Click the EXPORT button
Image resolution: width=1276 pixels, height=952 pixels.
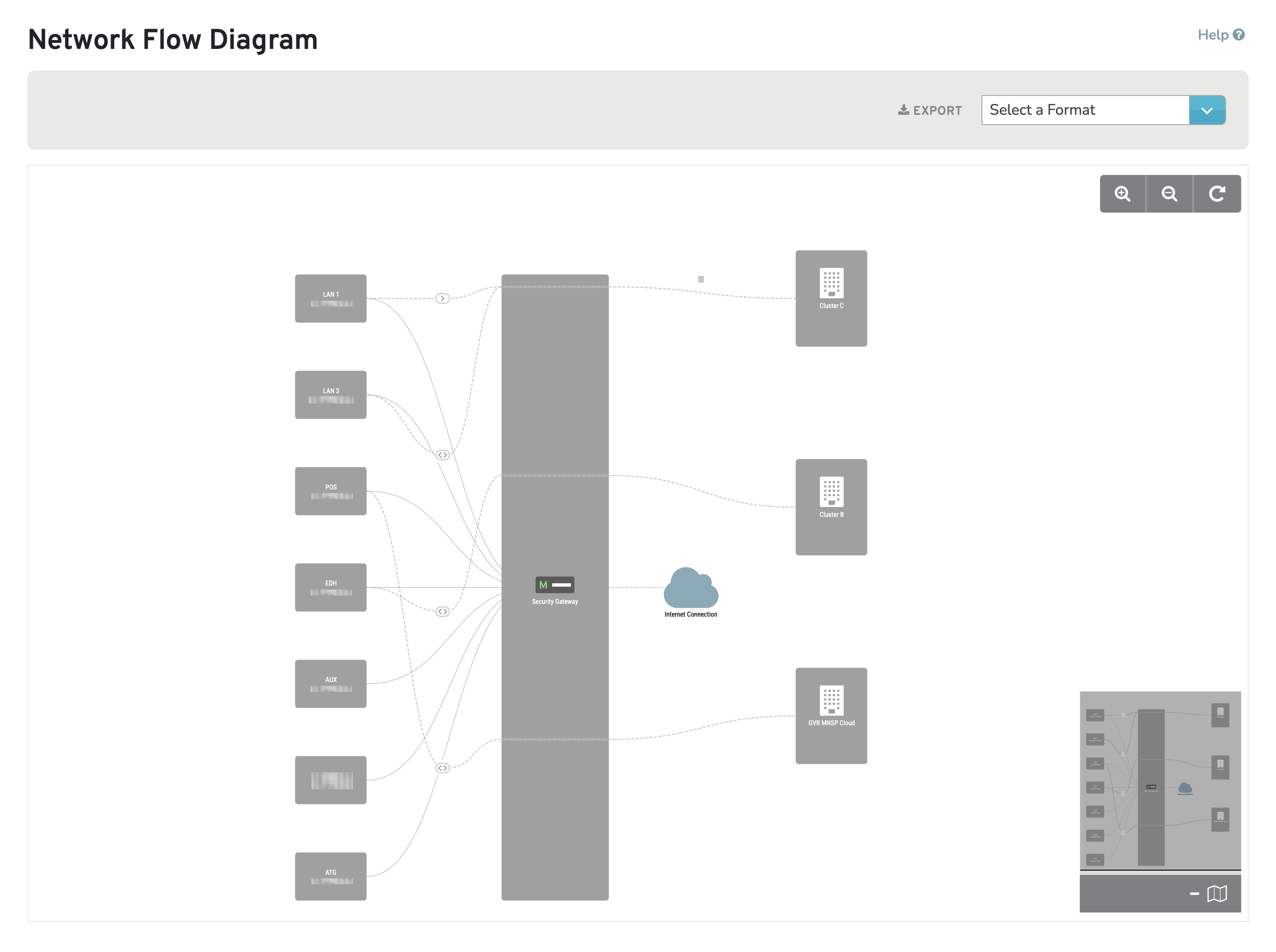pyautogui.click(x=929, y=110)
